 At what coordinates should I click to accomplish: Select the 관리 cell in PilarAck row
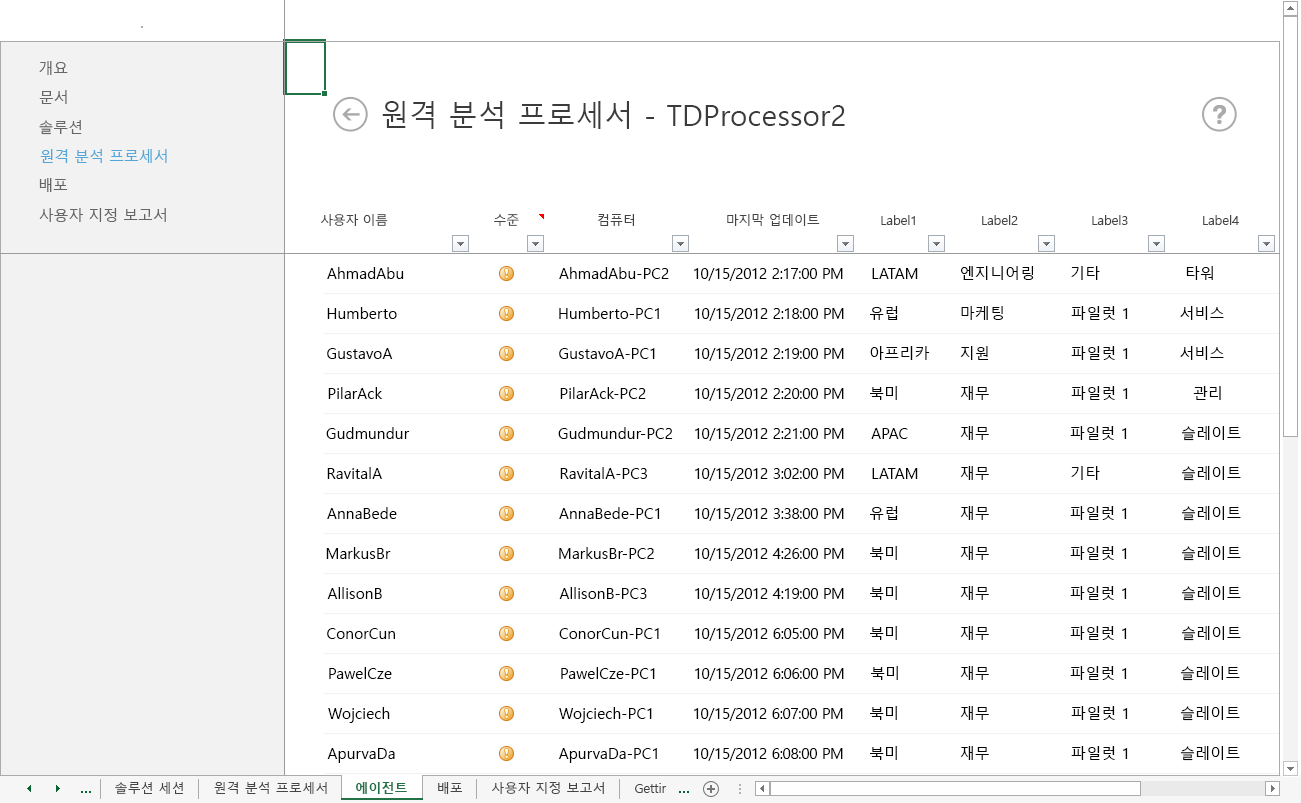pos(1208,393)
